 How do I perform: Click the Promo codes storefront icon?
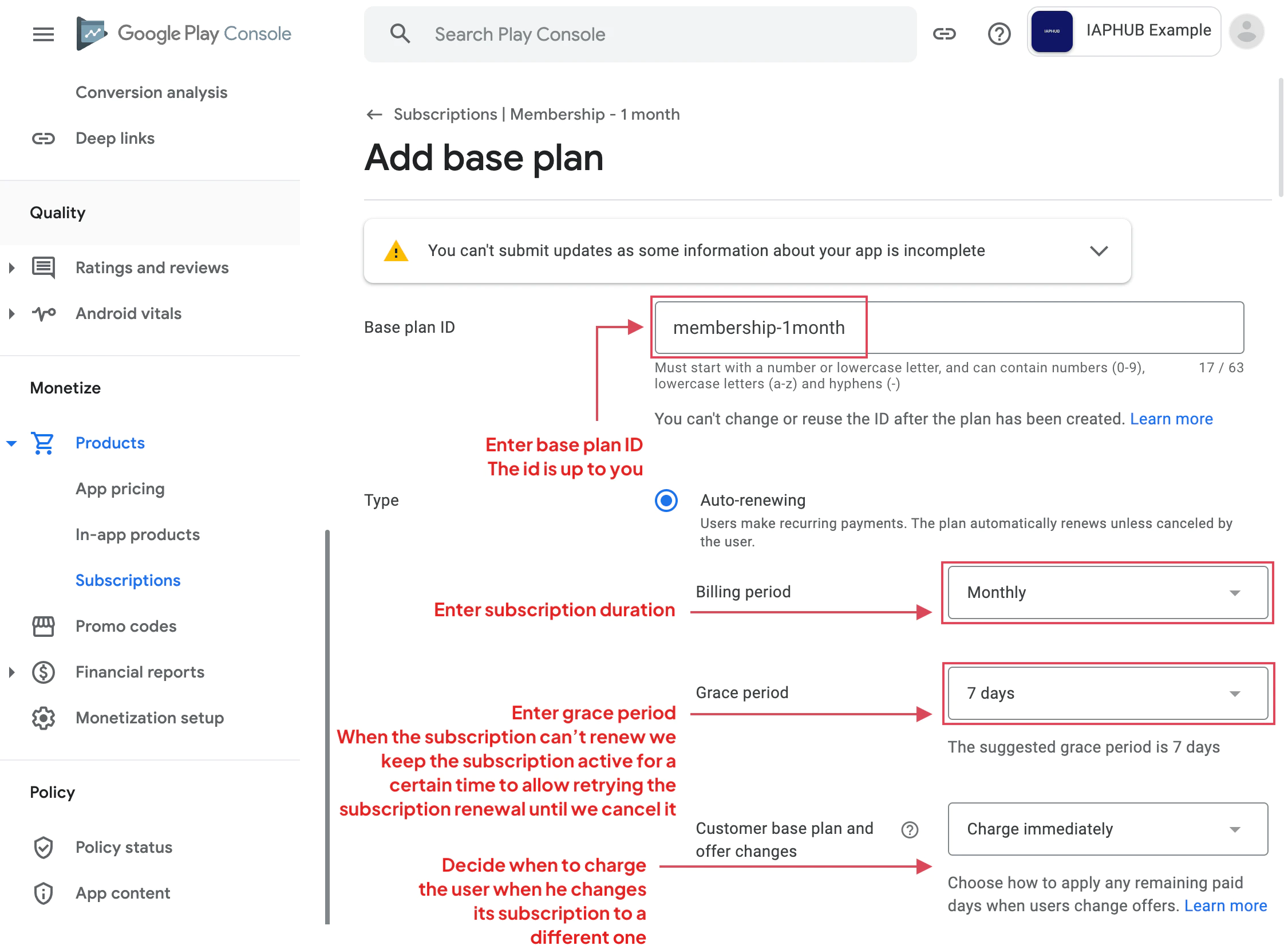(43, 626)
